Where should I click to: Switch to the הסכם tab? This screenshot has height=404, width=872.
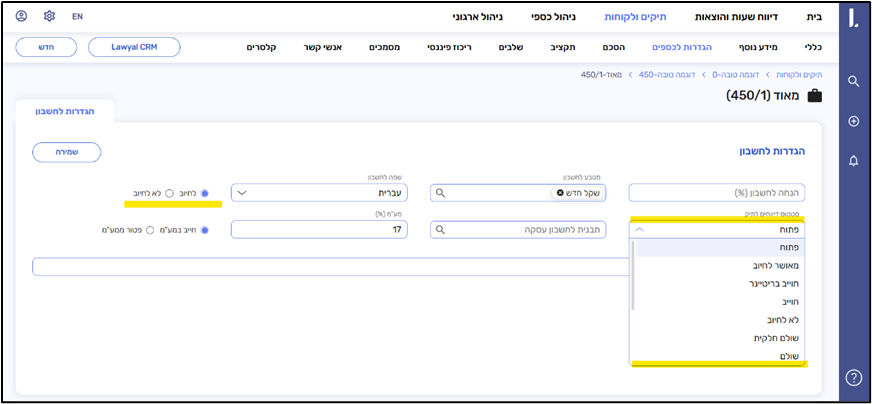tap(612, 47)
